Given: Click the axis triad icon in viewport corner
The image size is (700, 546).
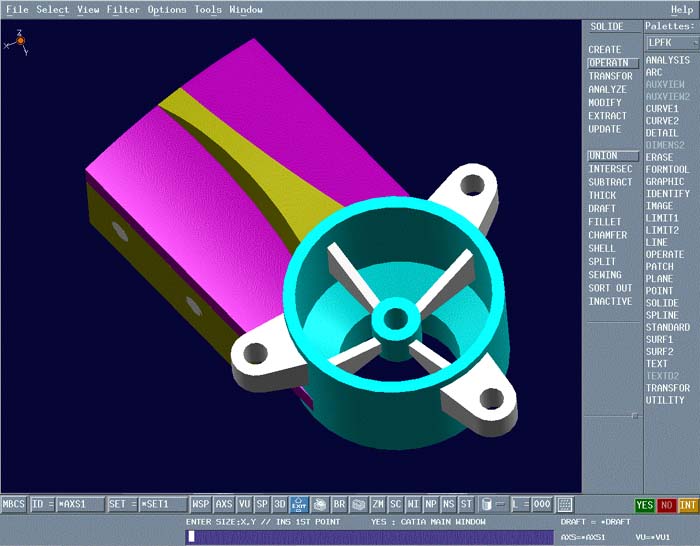Looking at the screenshot, I should coord(19,42).
